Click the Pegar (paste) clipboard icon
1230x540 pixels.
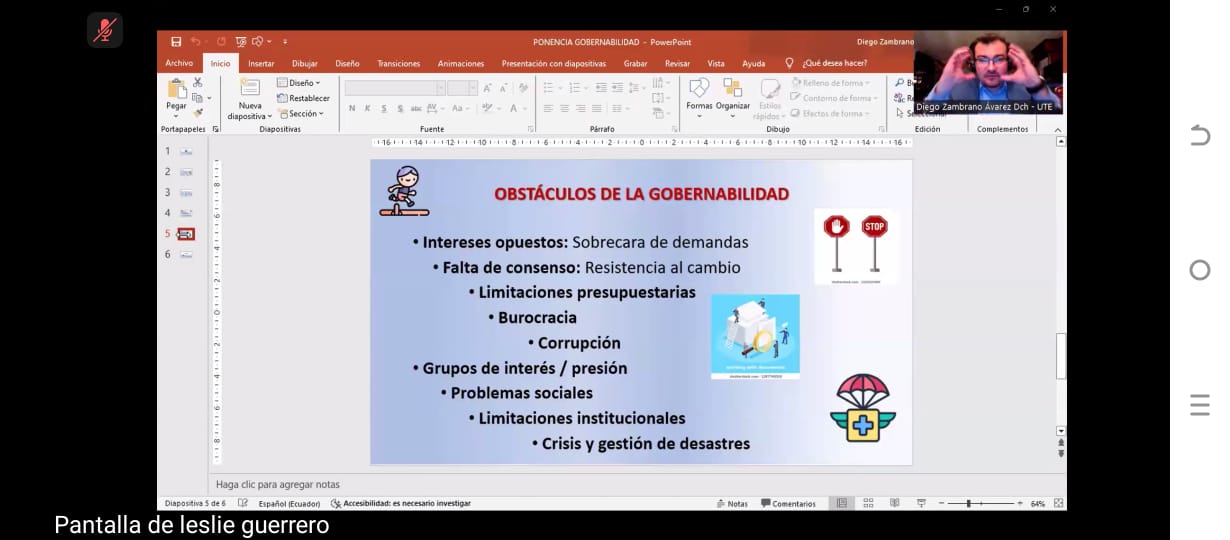click(x=177, y=93)
